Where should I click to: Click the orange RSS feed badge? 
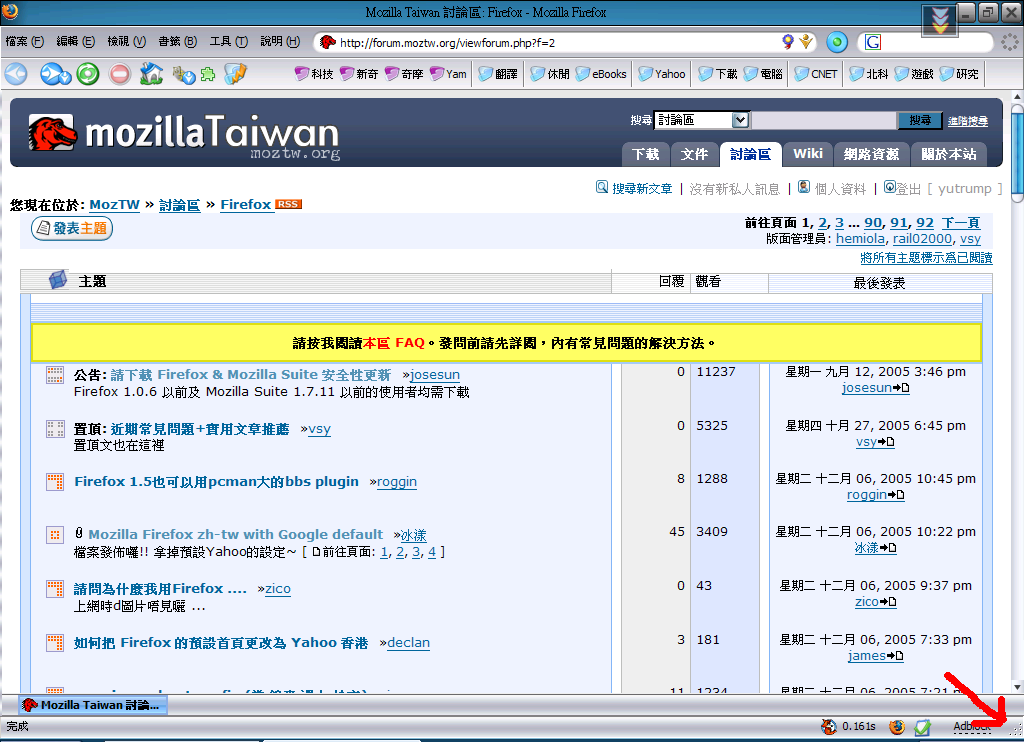(289, 204)
